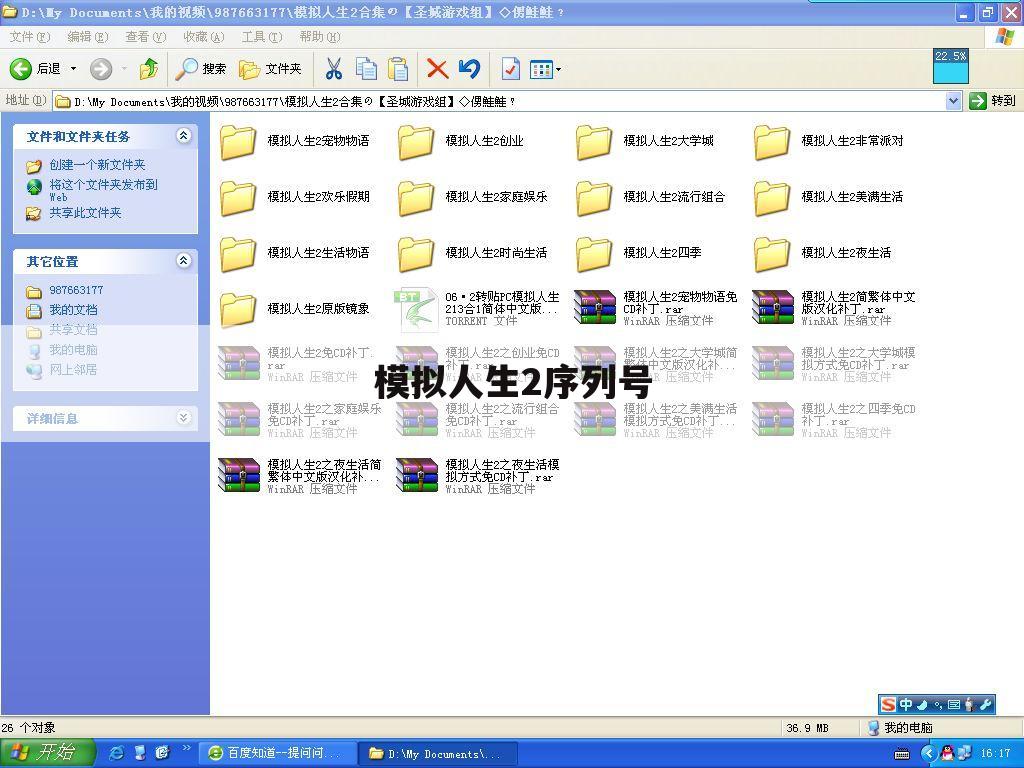Open Back button history dropdown arrow
The height and width of the screenshot is (768, 1024).
tap(73, 69)
